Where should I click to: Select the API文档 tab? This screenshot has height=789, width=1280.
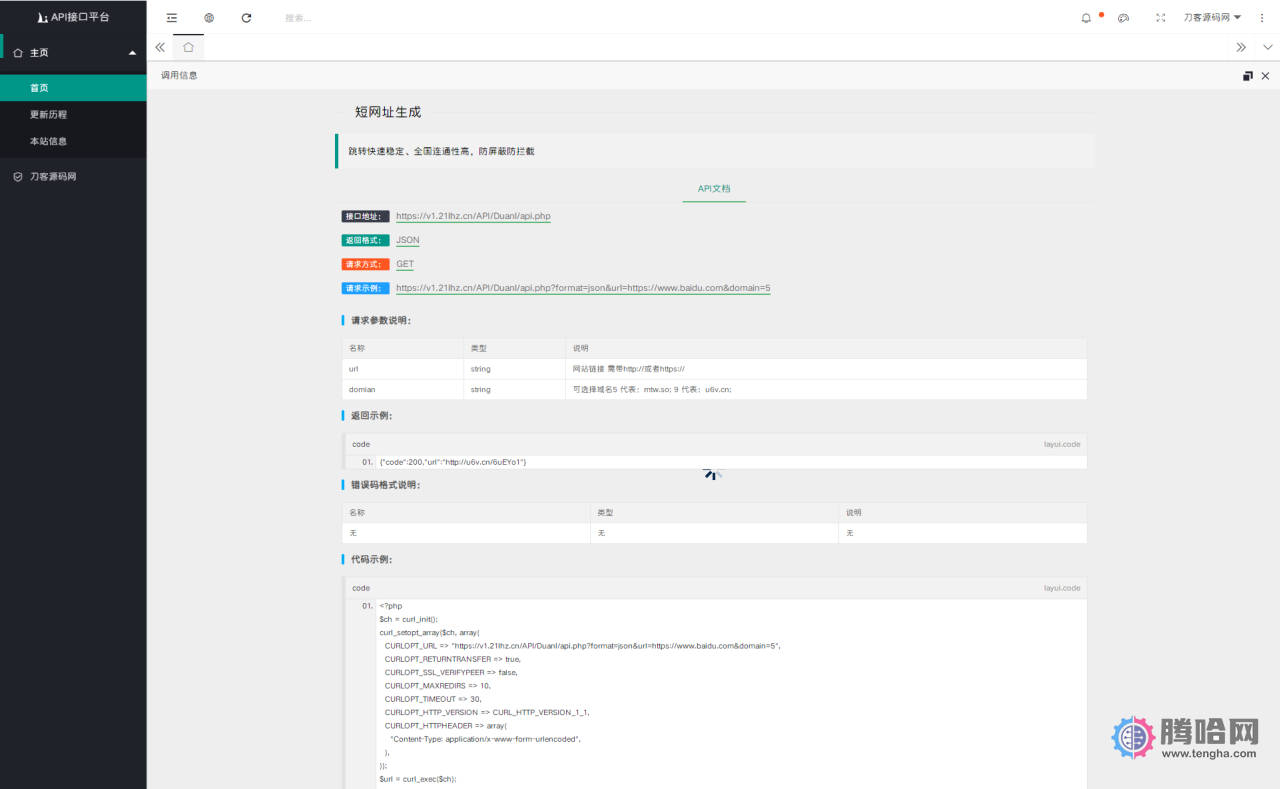tap(714, 189)
